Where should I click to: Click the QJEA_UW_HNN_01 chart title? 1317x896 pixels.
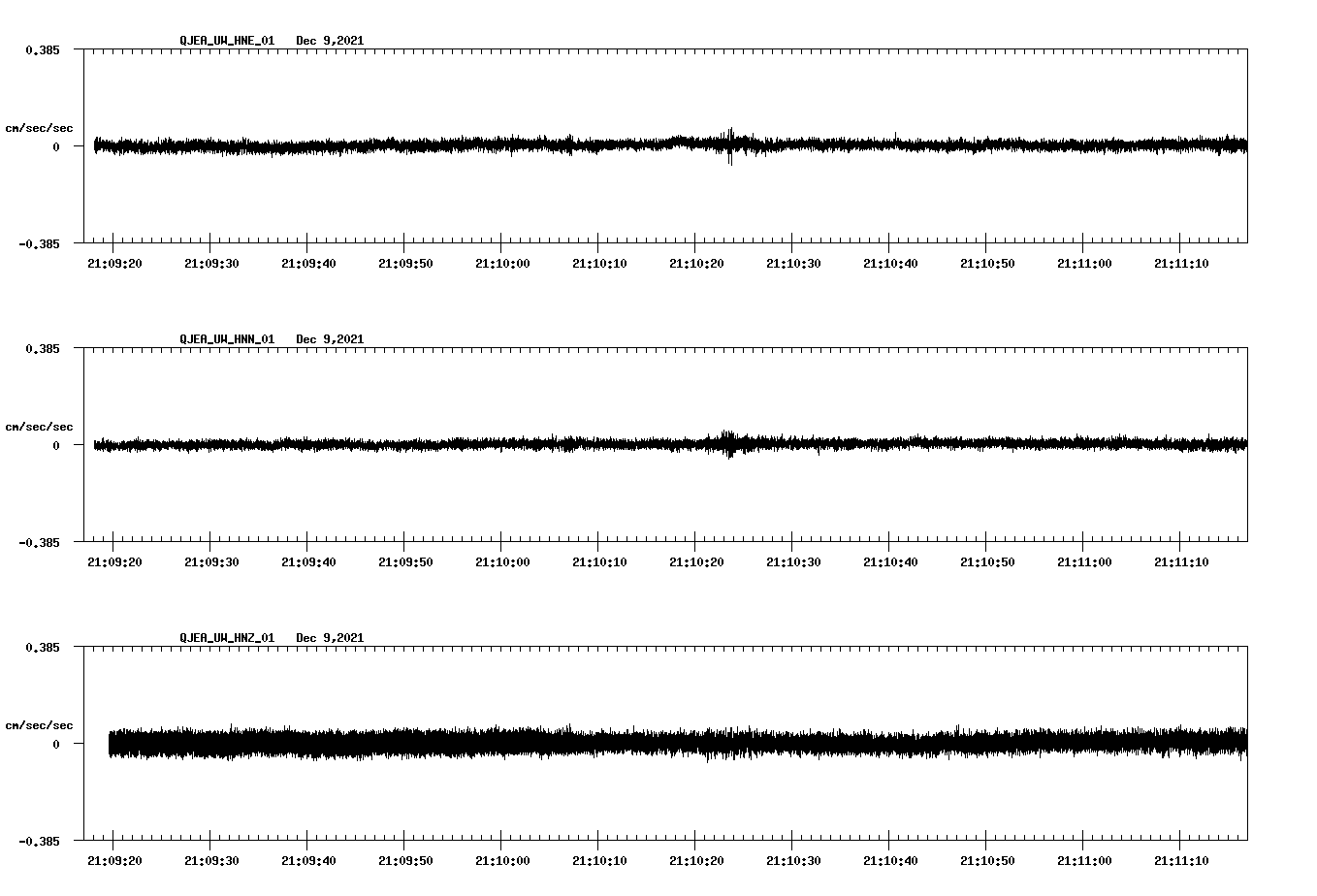point(227,339)
